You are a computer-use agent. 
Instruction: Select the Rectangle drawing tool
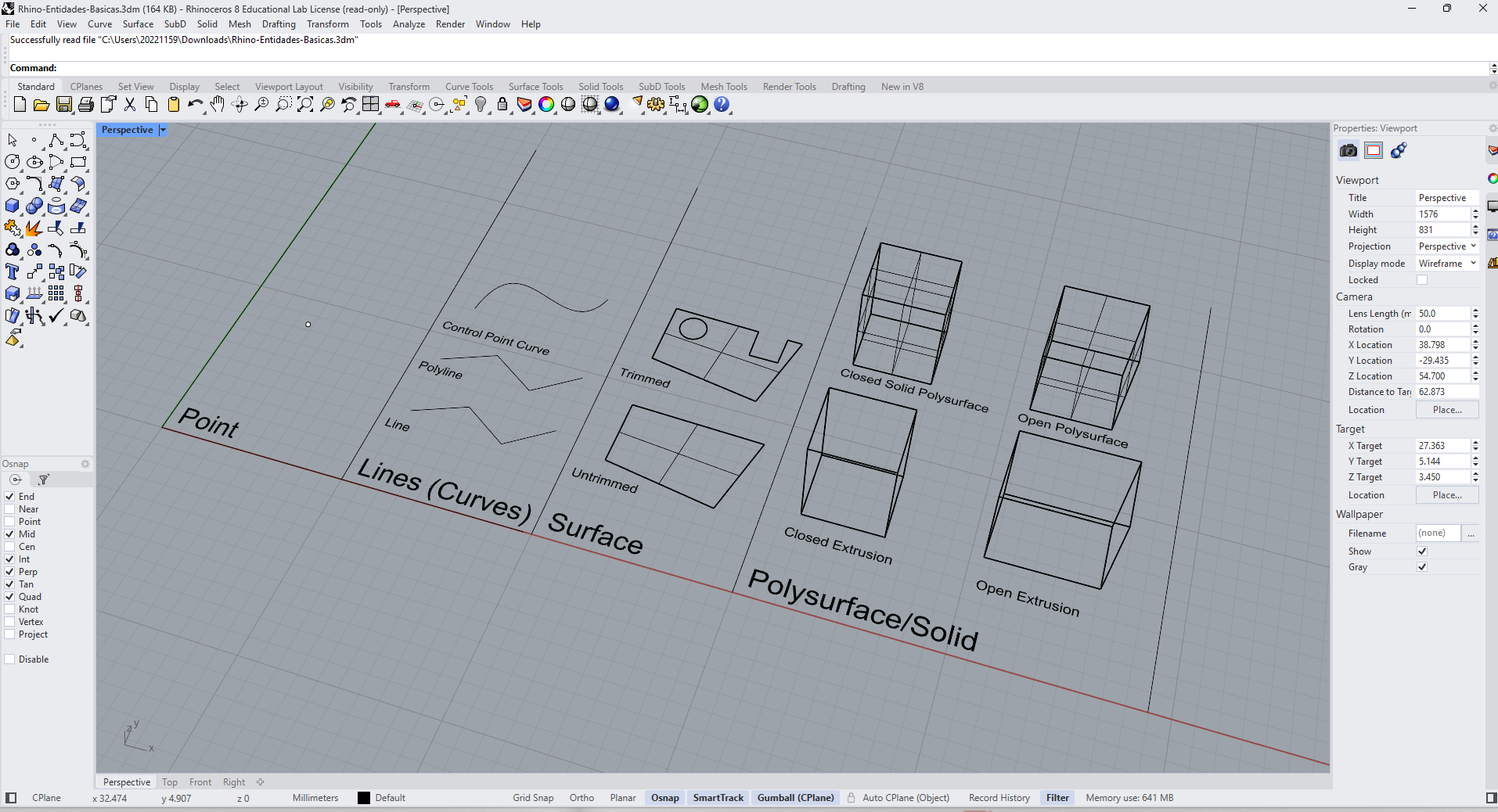pyautogui.click(x=78, y=162)
